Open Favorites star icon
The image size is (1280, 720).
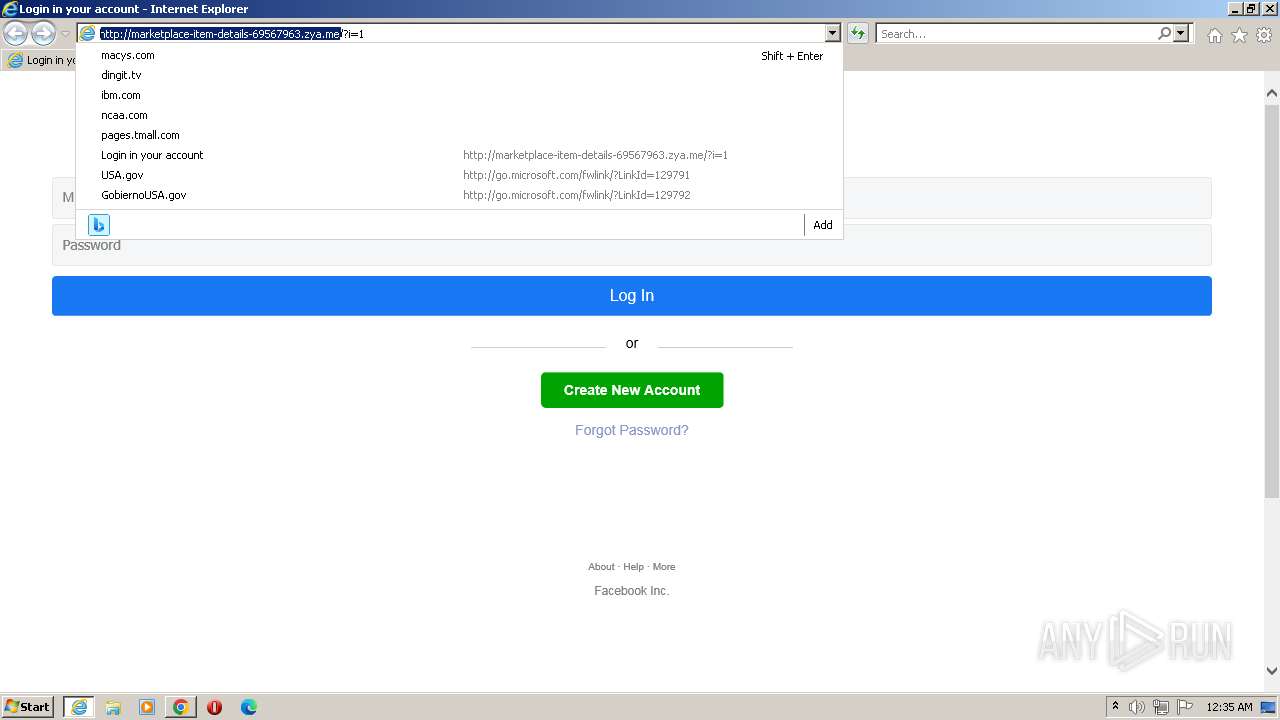[1239, 35]
